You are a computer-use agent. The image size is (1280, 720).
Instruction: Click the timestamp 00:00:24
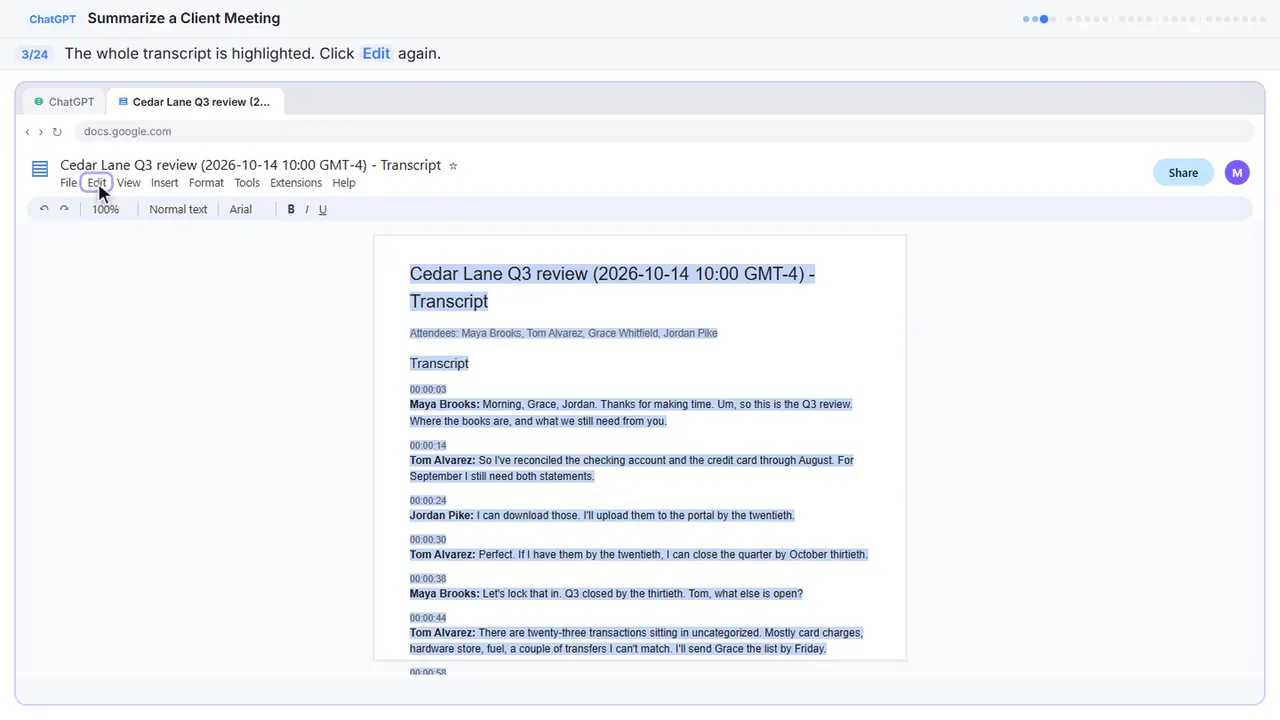[x=428, y=501]
